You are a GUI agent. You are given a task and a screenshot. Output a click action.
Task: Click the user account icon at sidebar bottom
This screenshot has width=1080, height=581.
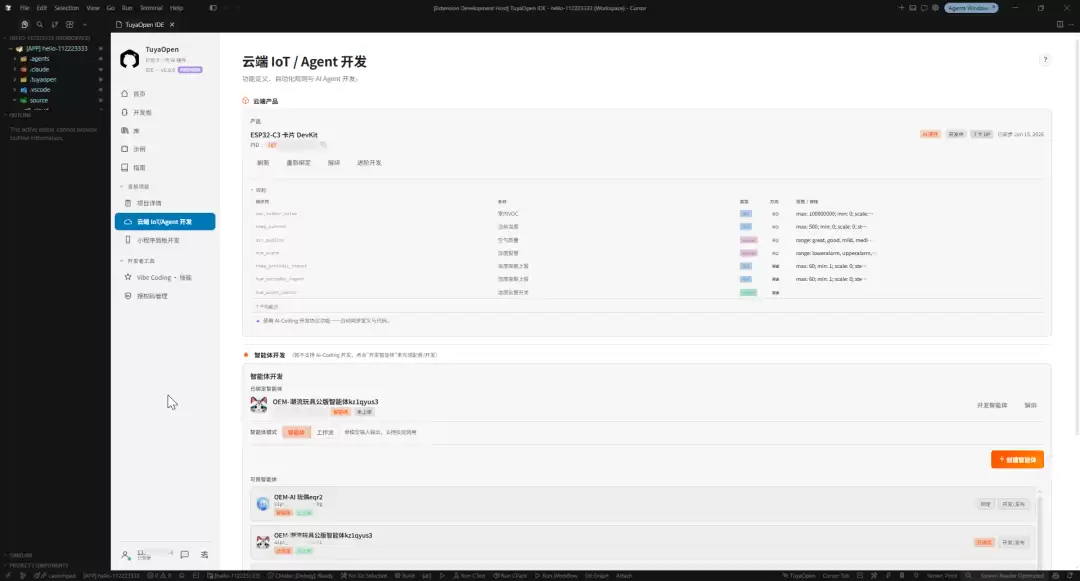pyautogui.click(x=125, y=555)
